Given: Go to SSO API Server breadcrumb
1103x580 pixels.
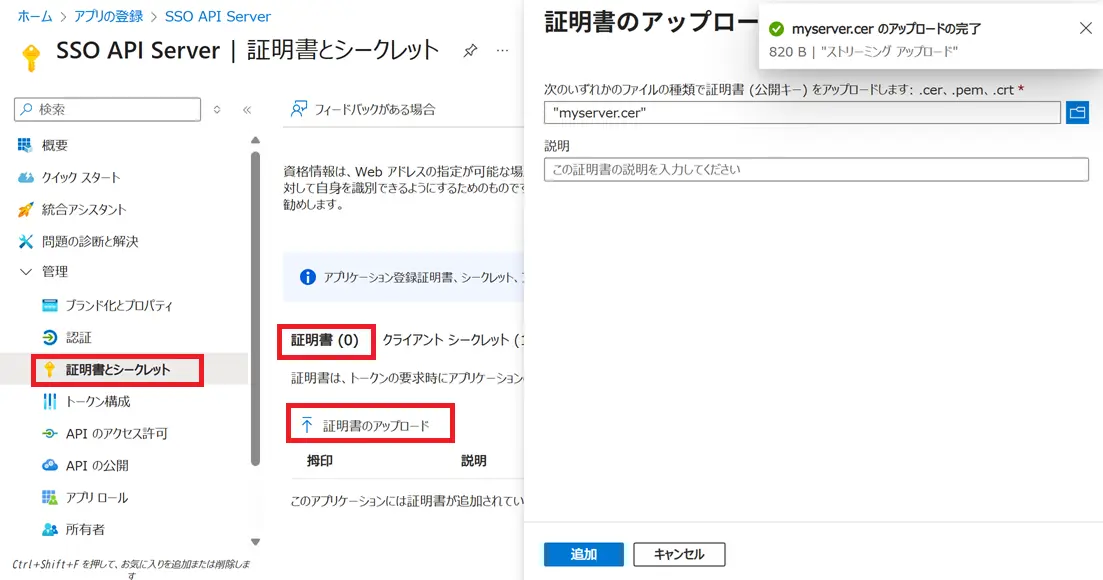Looking at the screenshot, I should coord(218,16).
